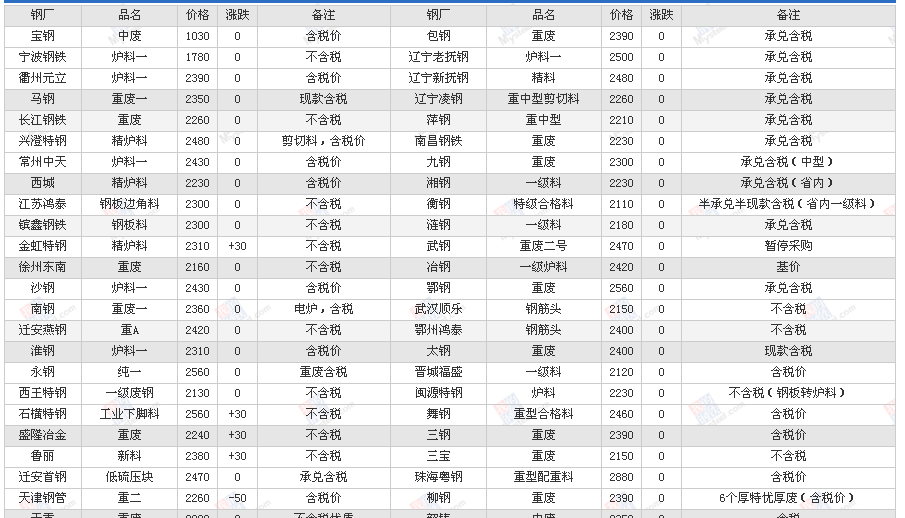905x518 pixels.
Task: Click the 1030 price value
Action: pyautogui.click(x=198, y=36)
